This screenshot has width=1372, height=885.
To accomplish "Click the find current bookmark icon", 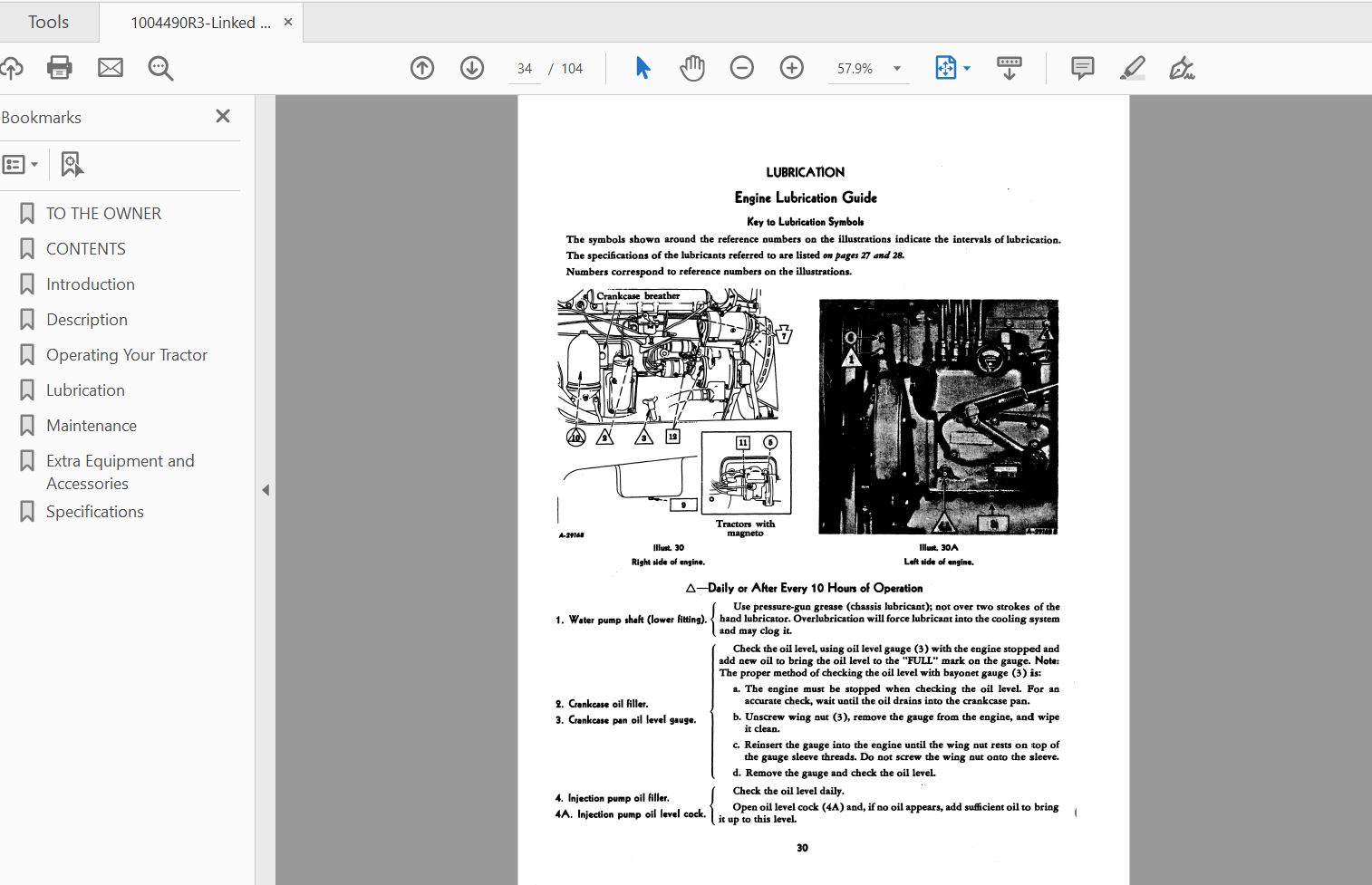I will pyautogui.click(x=72, y=164).
